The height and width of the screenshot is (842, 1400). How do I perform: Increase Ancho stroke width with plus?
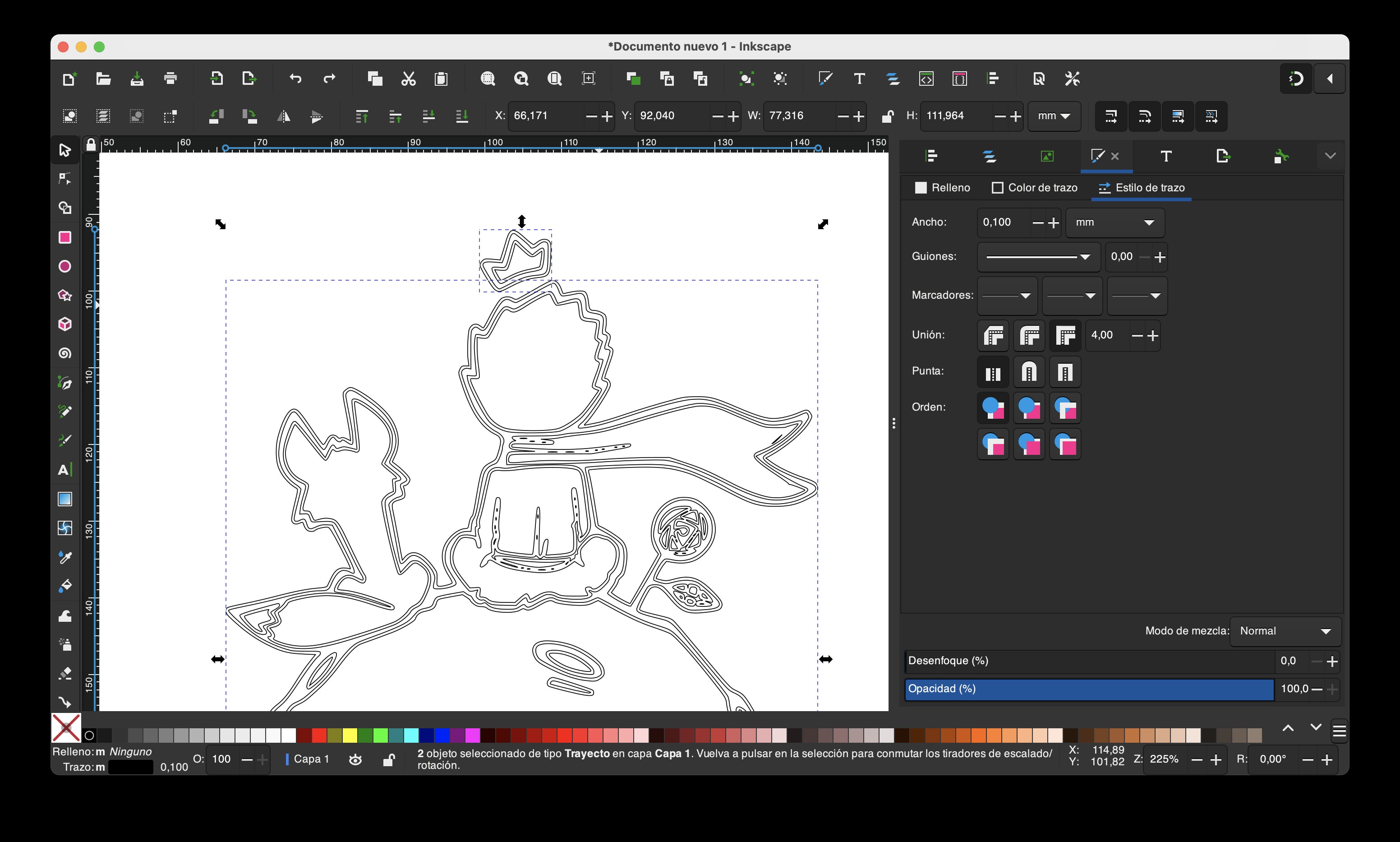tap(1054, 223)
